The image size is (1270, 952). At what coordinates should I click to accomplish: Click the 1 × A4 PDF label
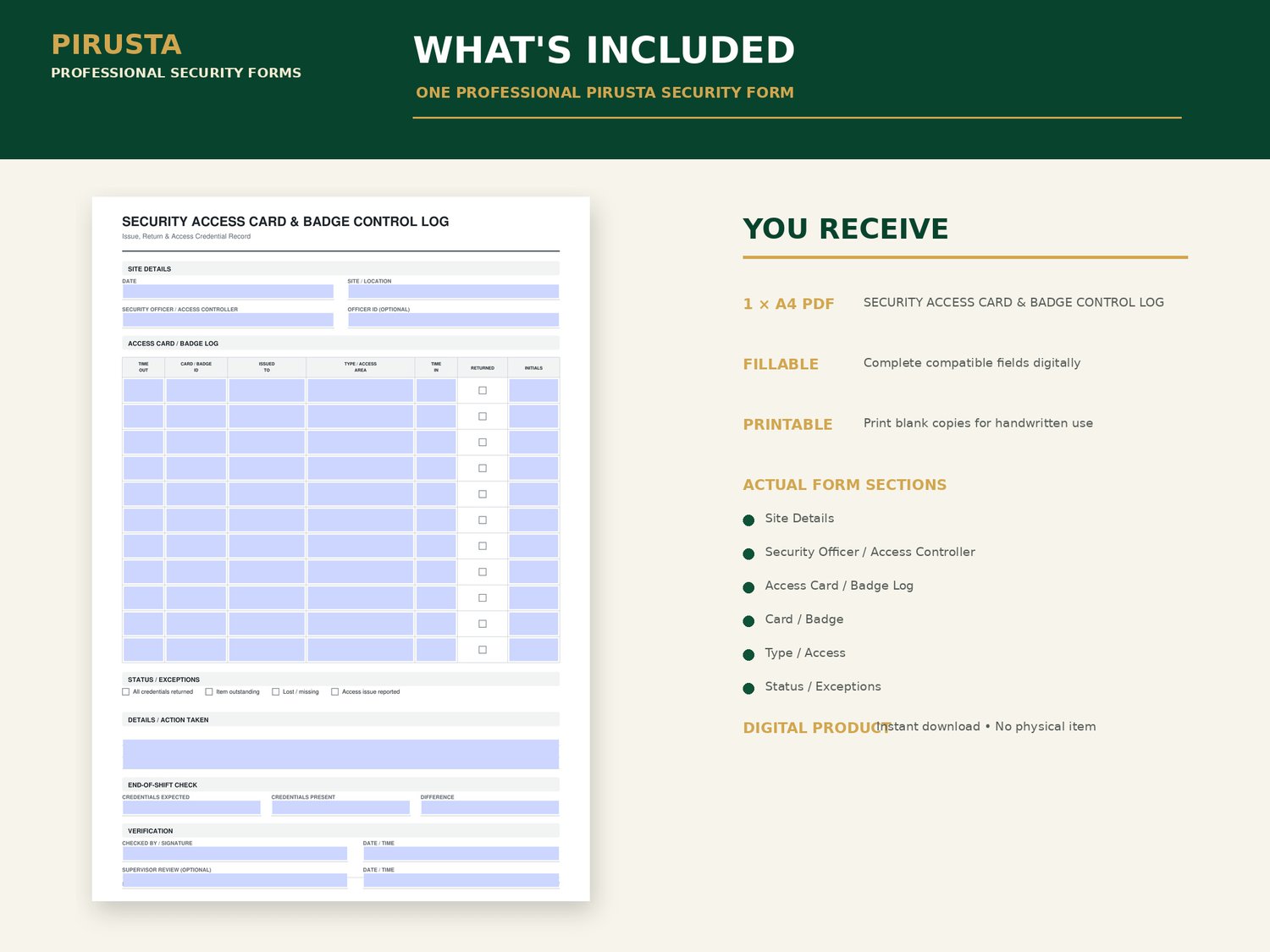pyautogui.click(x=789, y=304)
